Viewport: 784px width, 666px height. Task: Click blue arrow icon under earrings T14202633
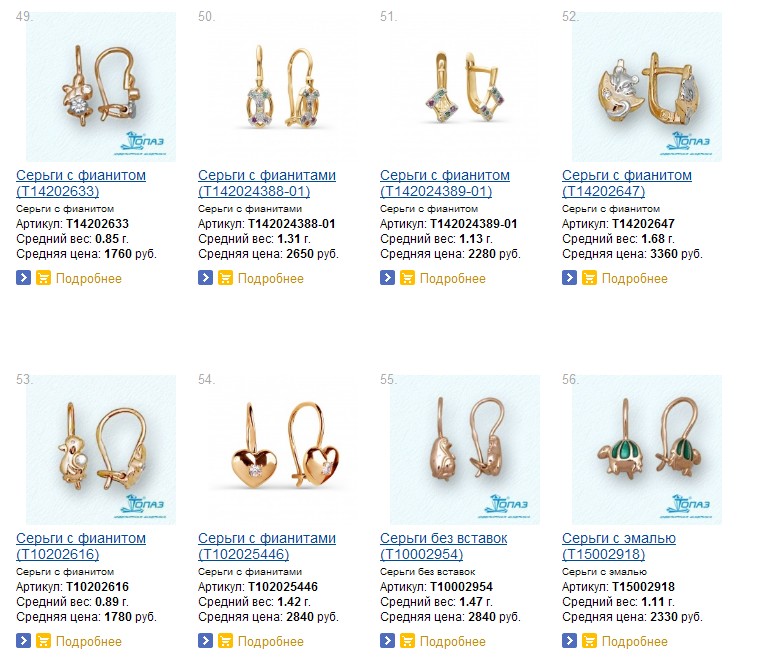point(24,278)
